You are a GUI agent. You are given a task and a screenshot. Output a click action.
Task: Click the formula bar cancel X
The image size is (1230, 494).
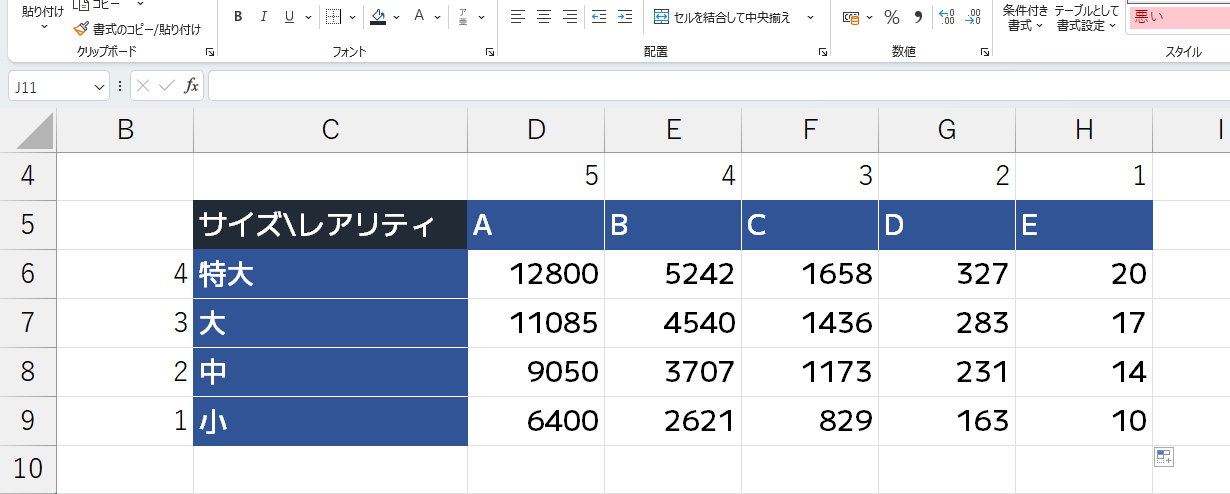pos(144,86)
